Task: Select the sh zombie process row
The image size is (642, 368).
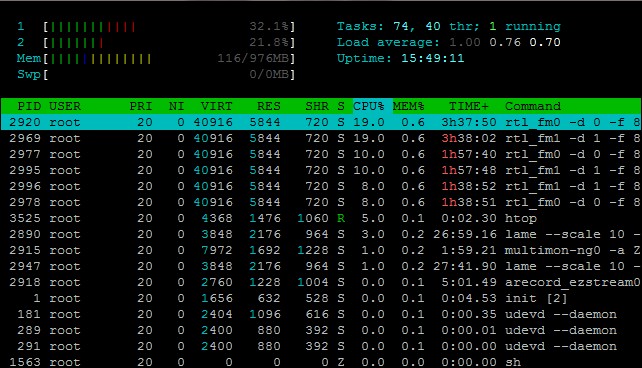Action: (321, 362)
